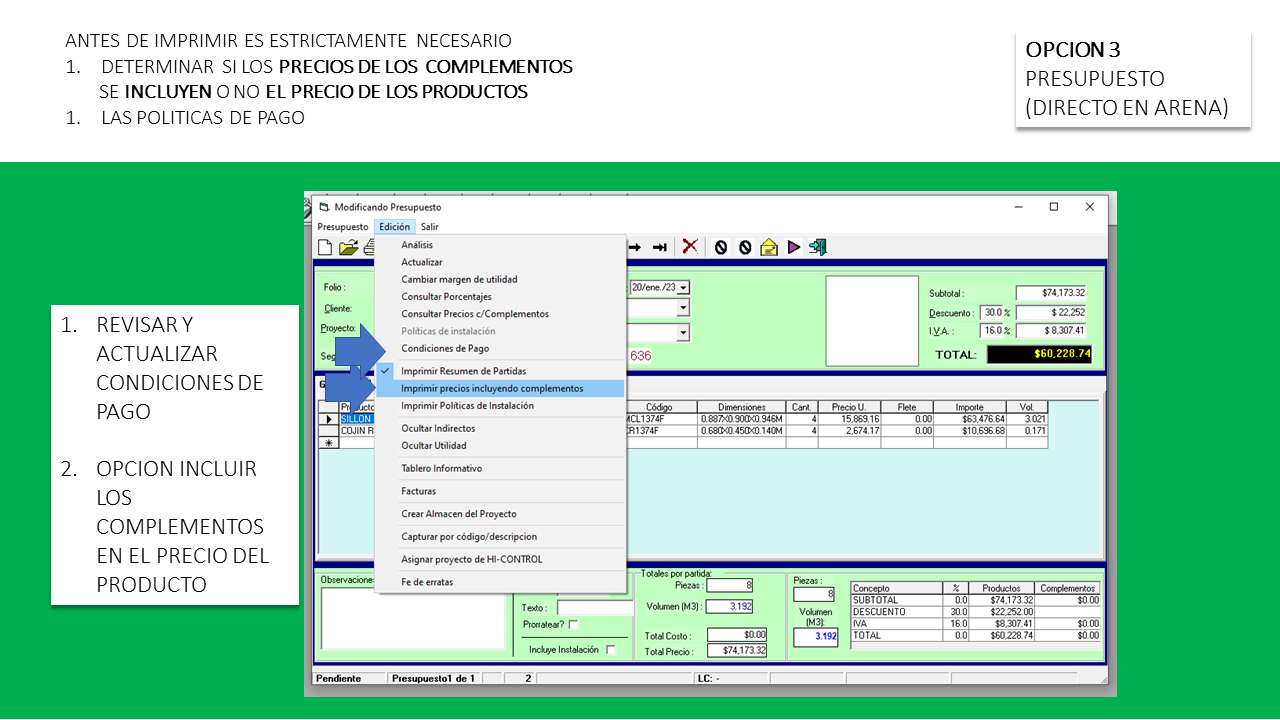
Task: Click the Salir menu item
Action: pyautogui.click(x=429, y=227)
